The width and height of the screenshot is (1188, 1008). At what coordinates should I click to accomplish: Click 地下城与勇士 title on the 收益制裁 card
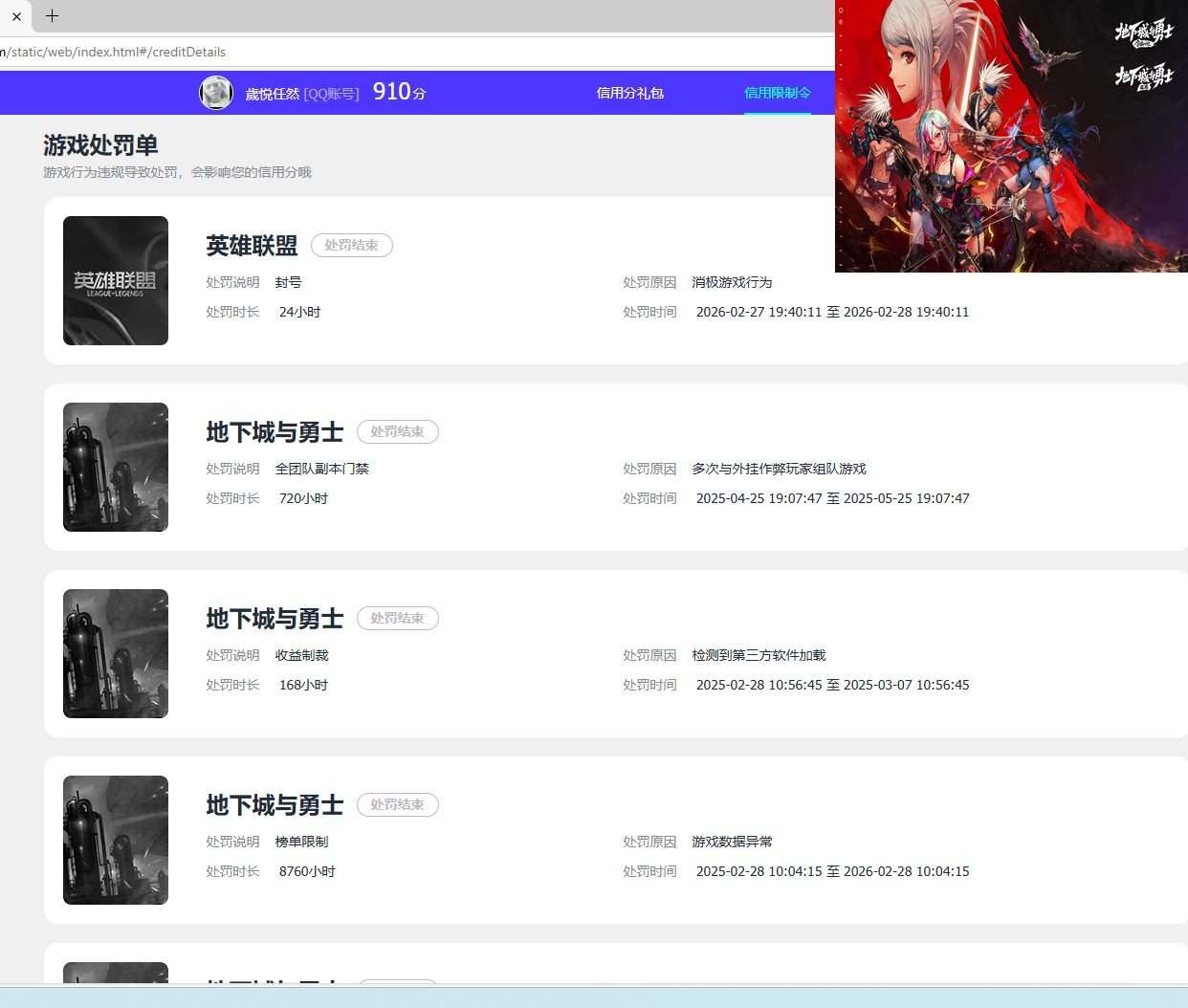pos(275,619)
